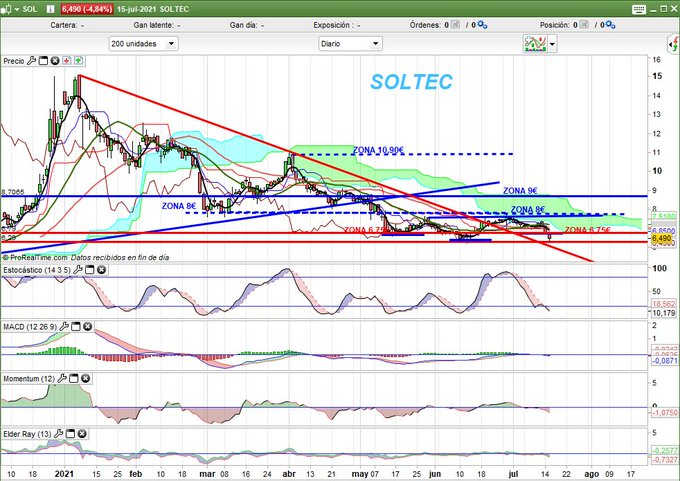This screenshot has height=481, width=680.
Task: Open MACD indicator wrench settings
Action: tap(64, 326)
